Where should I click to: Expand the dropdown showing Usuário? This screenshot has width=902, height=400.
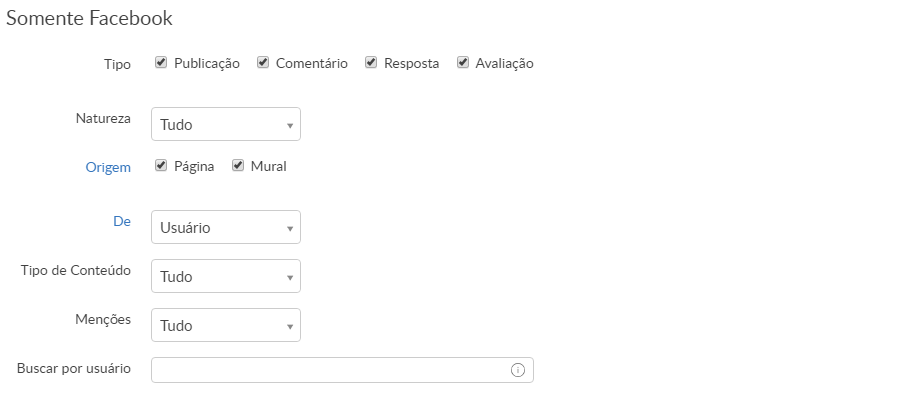(225, 227)
